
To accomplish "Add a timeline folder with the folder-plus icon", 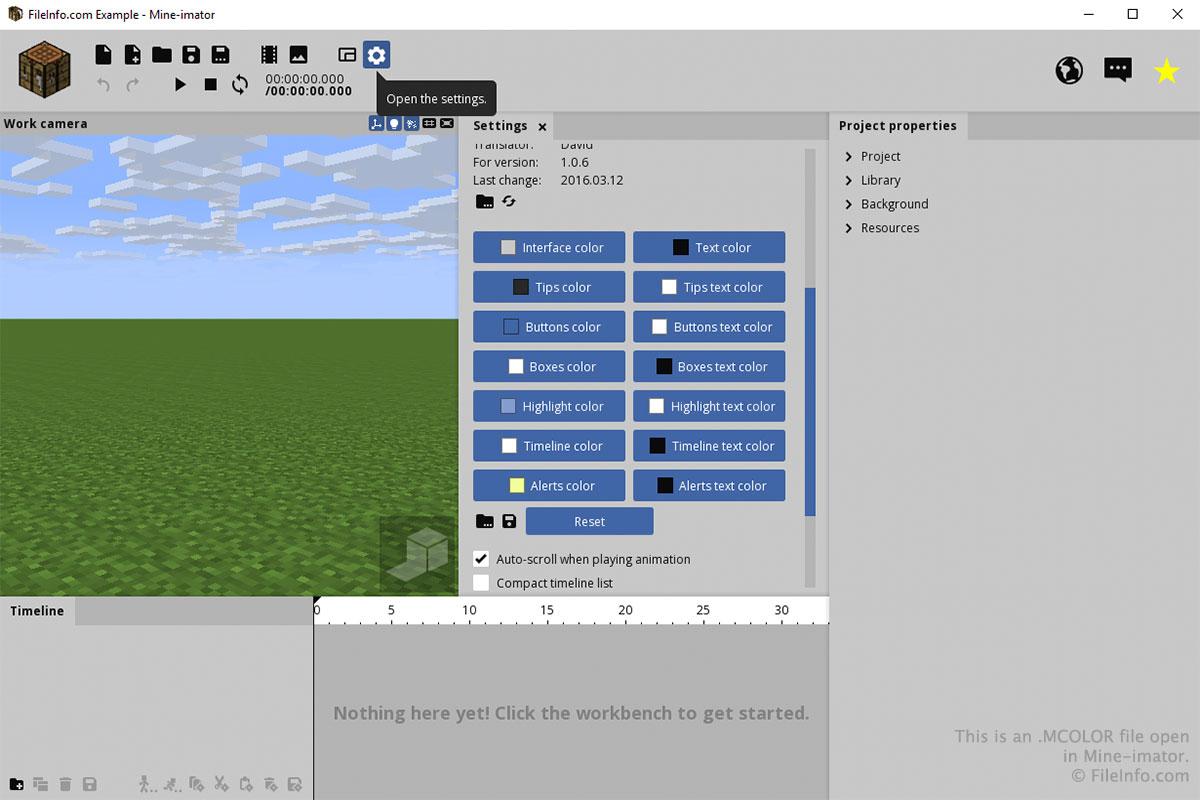I will coord(17,784).
